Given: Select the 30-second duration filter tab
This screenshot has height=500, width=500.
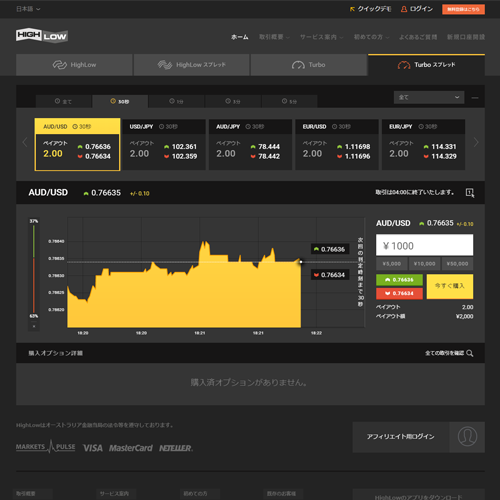Looking at the screenshot, I should point(120,101).
